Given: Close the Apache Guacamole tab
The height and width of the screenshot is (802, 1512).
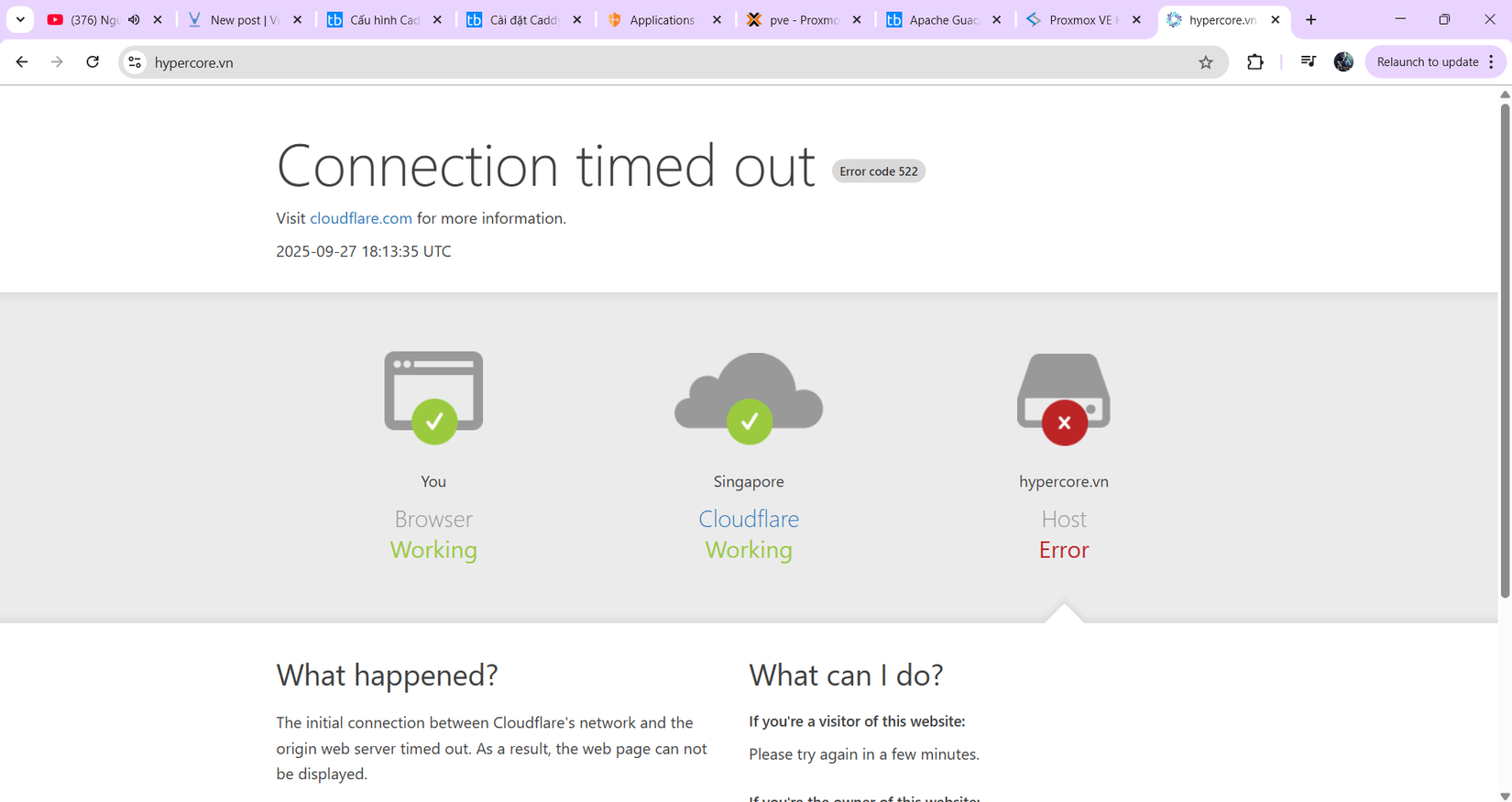Looking at the screenshot, I should (997, 20).
